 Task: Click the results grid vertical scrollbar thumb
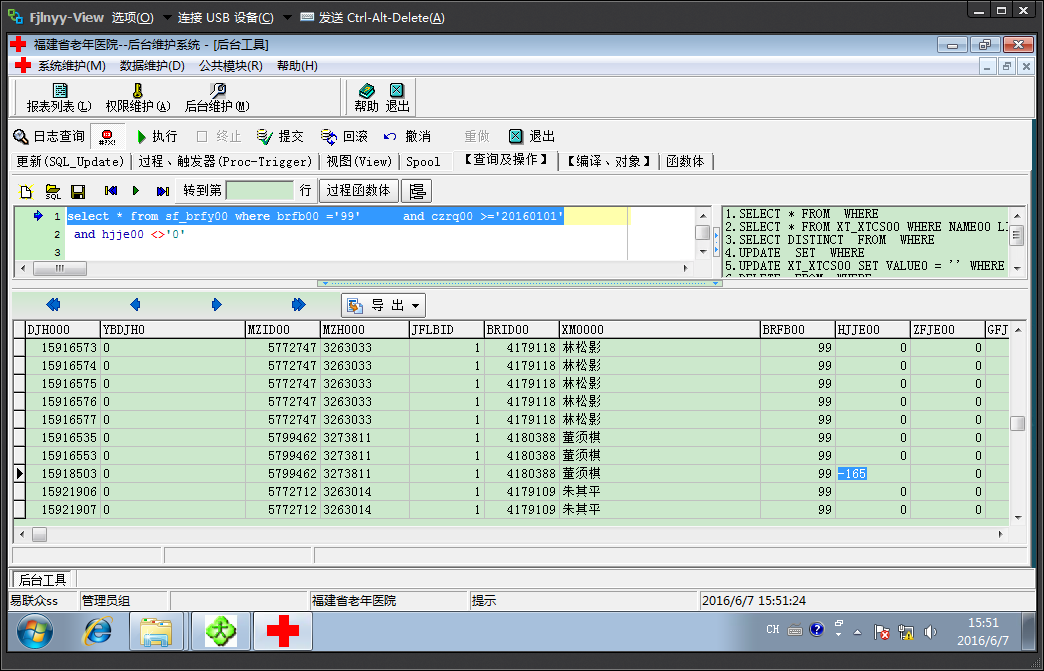click(1017, 423)
